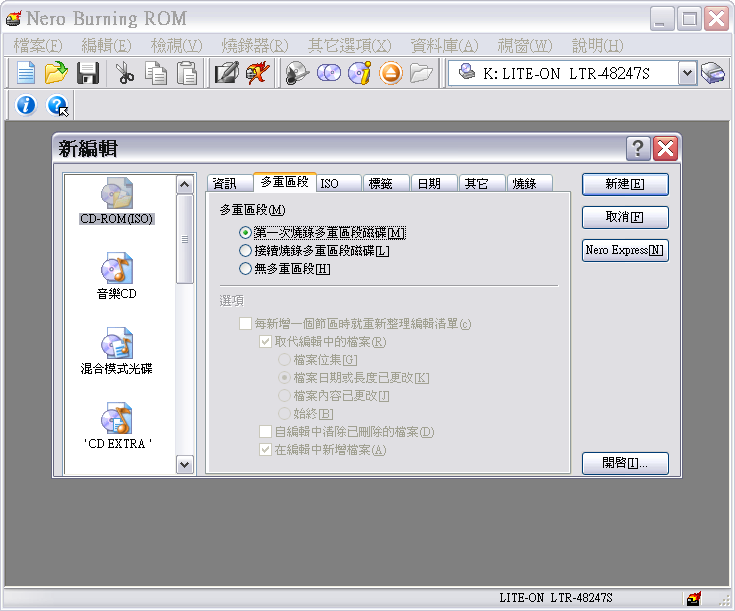
Task: Switch to the 燒錄 tab
Action: (530, 183)
